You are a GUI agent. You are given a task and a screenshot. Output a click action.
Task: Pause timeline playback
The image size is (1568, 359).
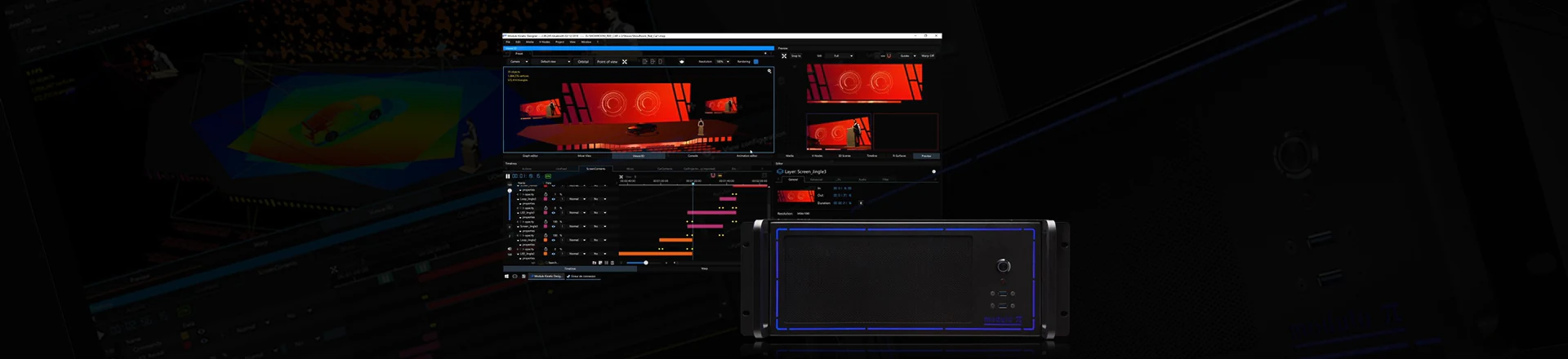[508, 176]
